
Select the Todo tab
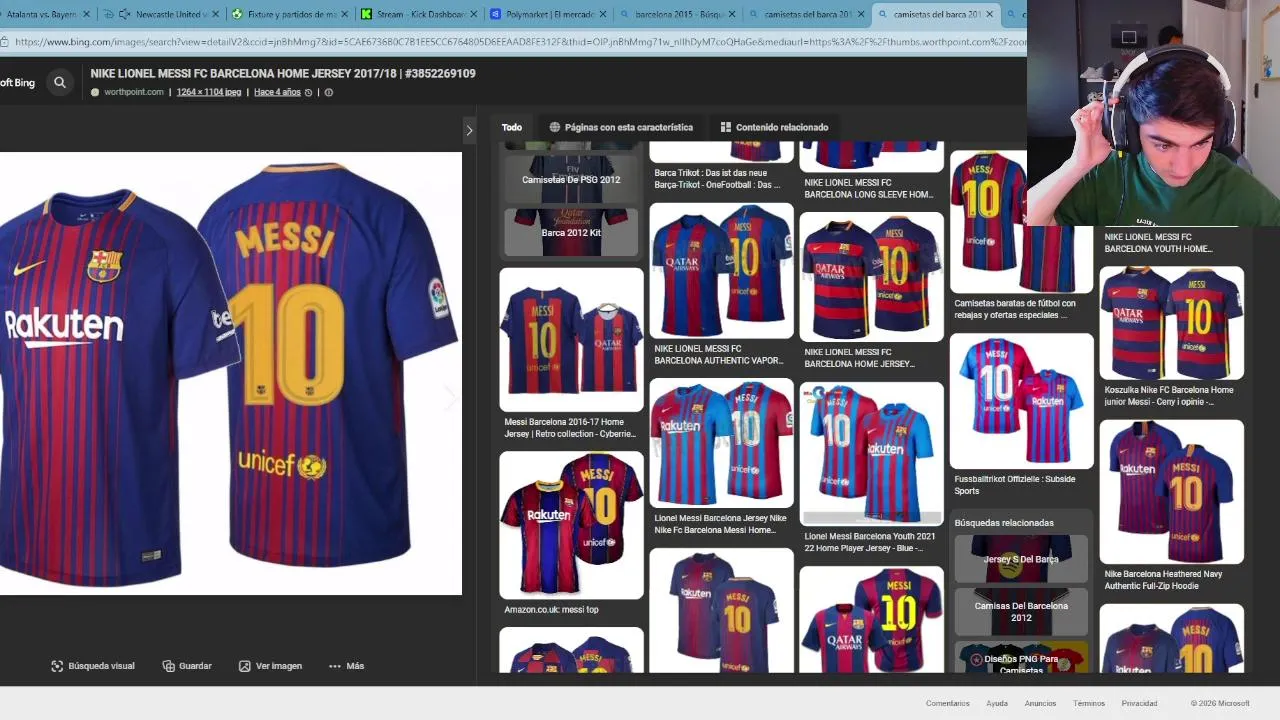tap(512, 127)
